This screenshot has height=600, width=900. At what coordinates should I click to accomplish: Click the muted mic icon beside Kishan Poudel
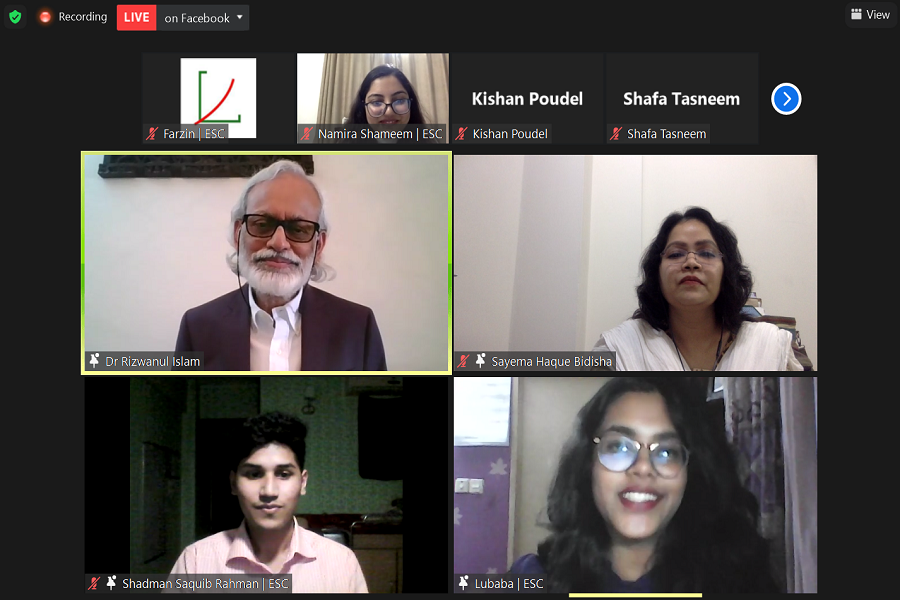tap(461, 134)
